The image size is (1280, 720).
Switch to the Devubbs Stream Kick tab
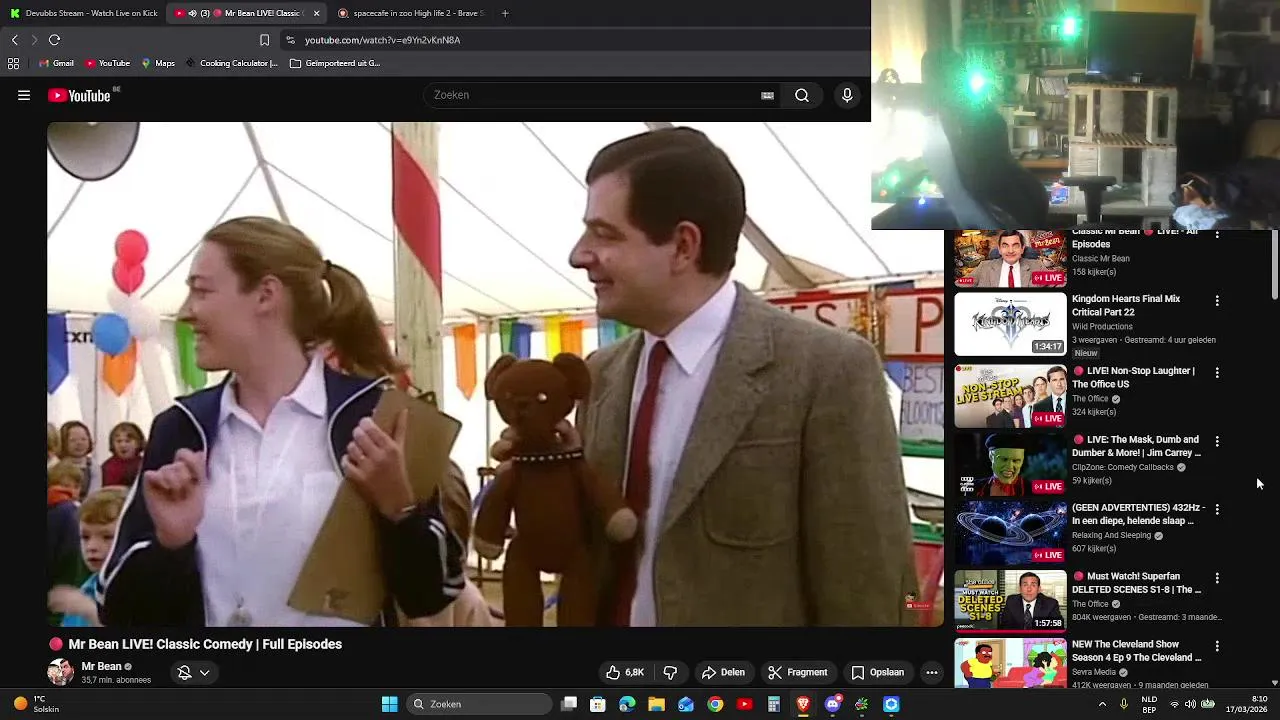[x=84, y=13]
